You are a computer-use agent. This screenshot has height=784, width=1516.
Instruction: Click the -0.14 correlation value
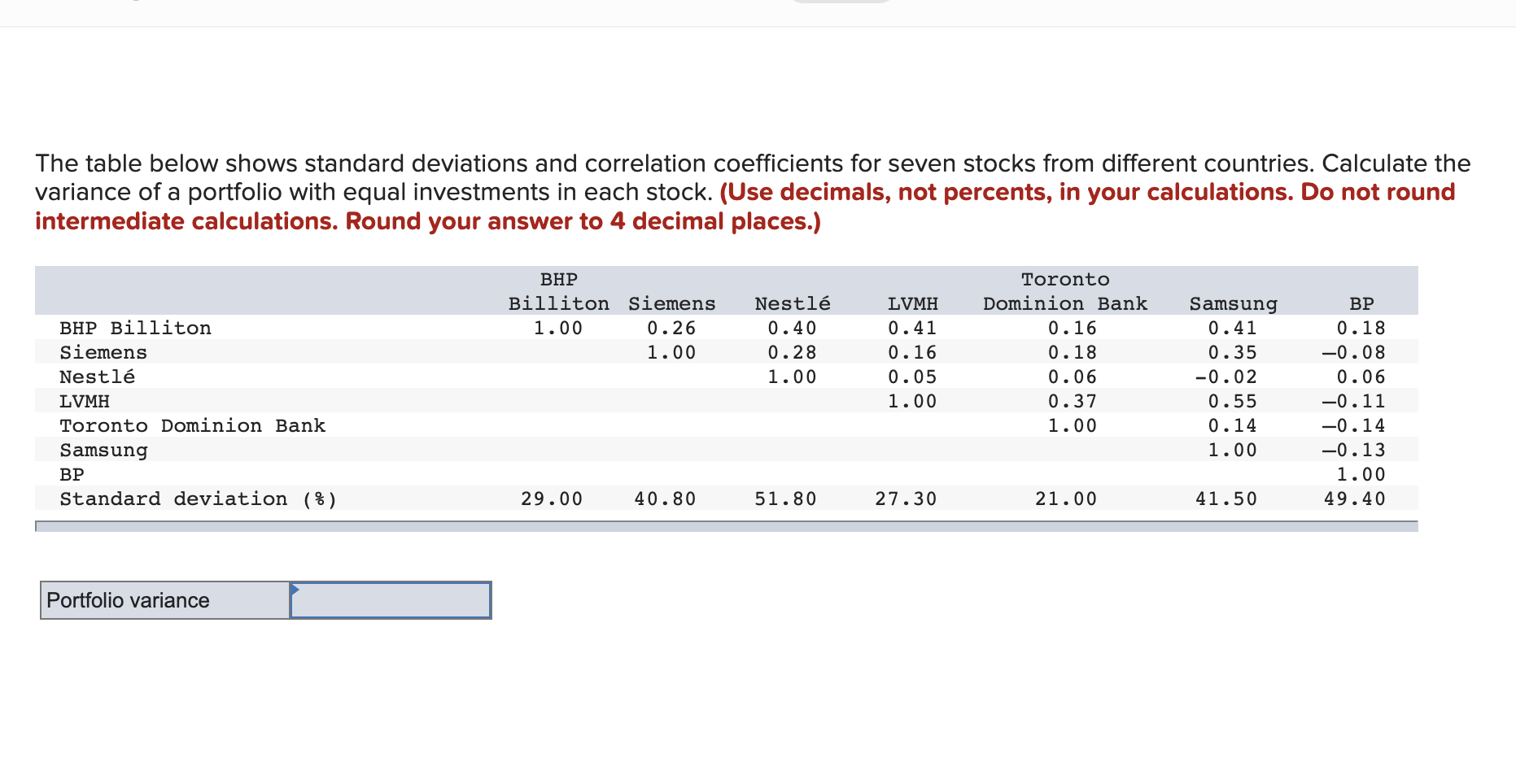click(x=1353, y=425)
